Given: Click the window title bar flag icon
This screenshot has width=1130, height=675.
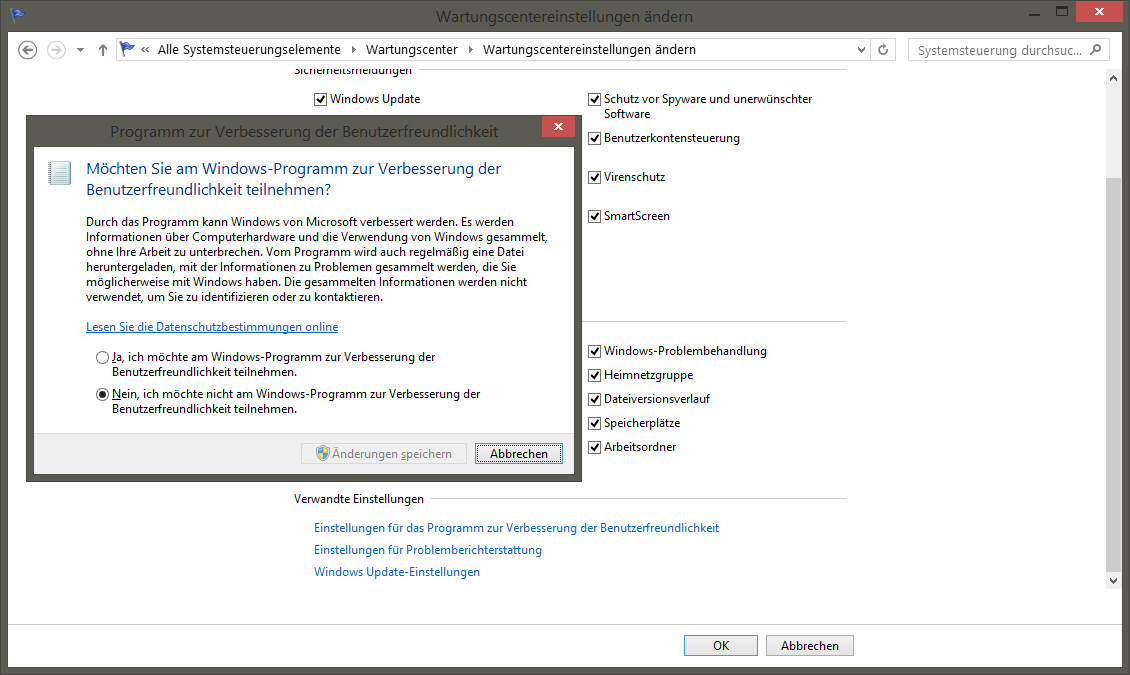Looking at the screenshot, I should coord(18,14).
